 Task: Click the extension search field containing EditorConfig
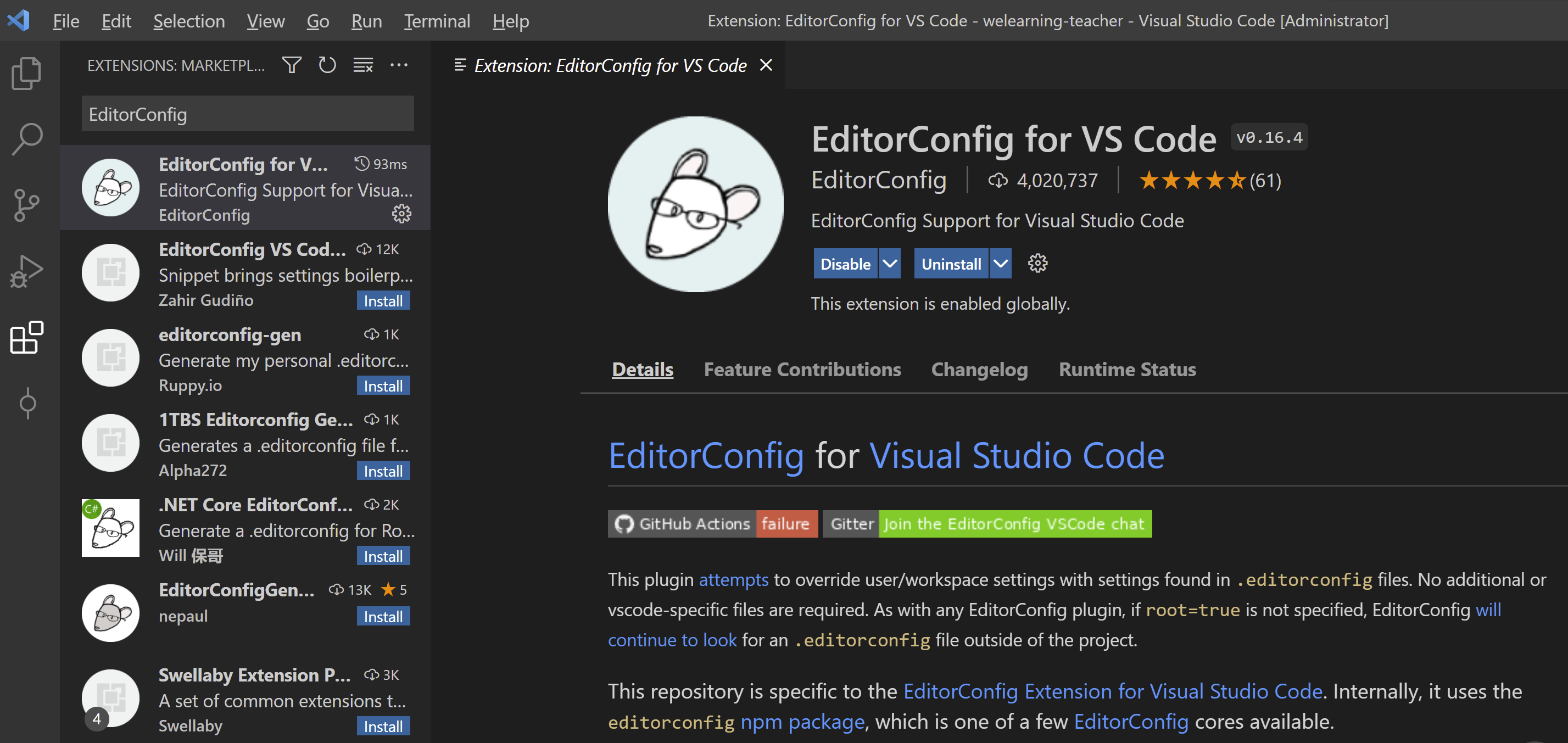pos(248,114)
